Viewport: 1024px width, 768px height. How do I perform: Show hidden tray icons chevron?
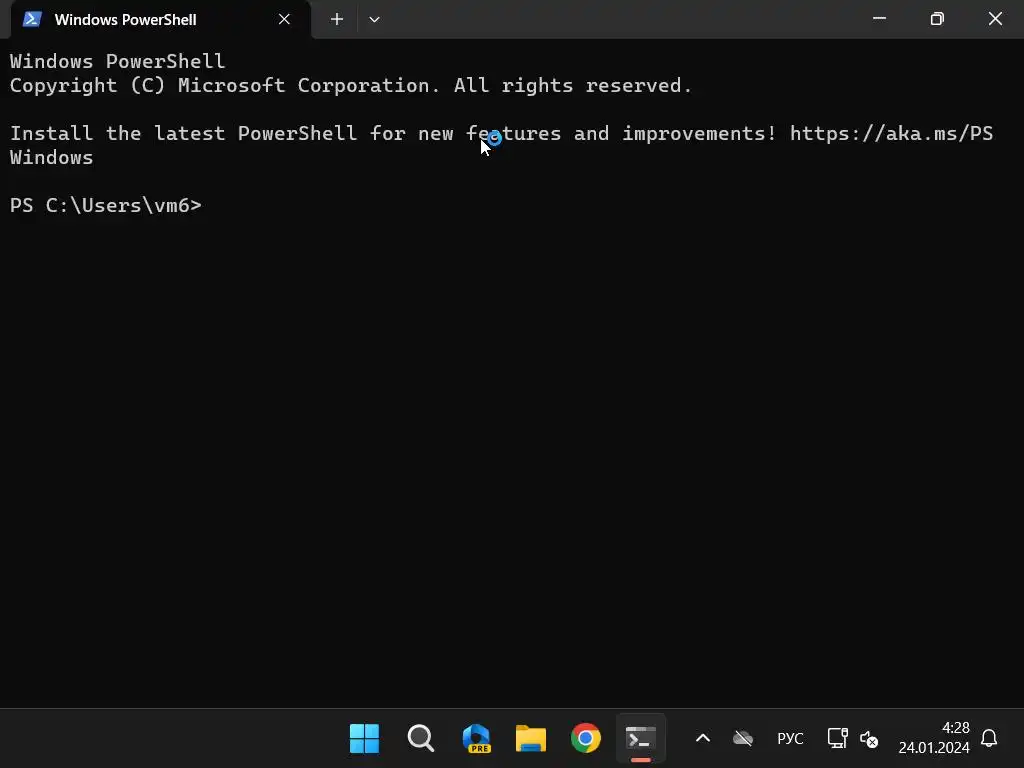[x=703, y=739]
